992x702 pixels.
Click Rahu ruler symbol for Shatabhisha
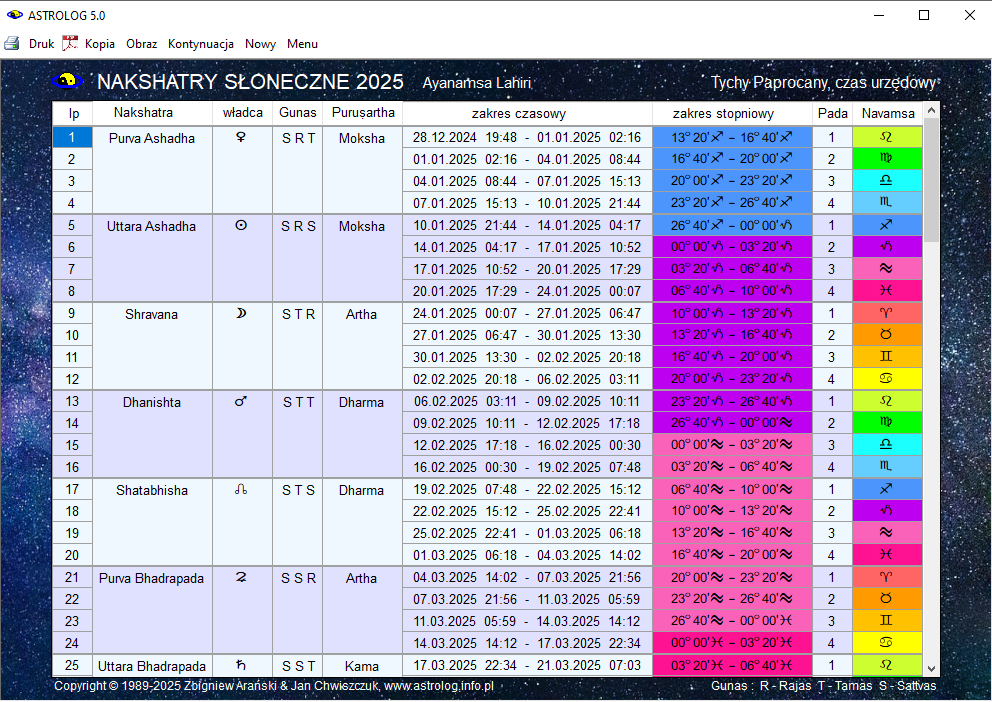[x=241, y=490]
